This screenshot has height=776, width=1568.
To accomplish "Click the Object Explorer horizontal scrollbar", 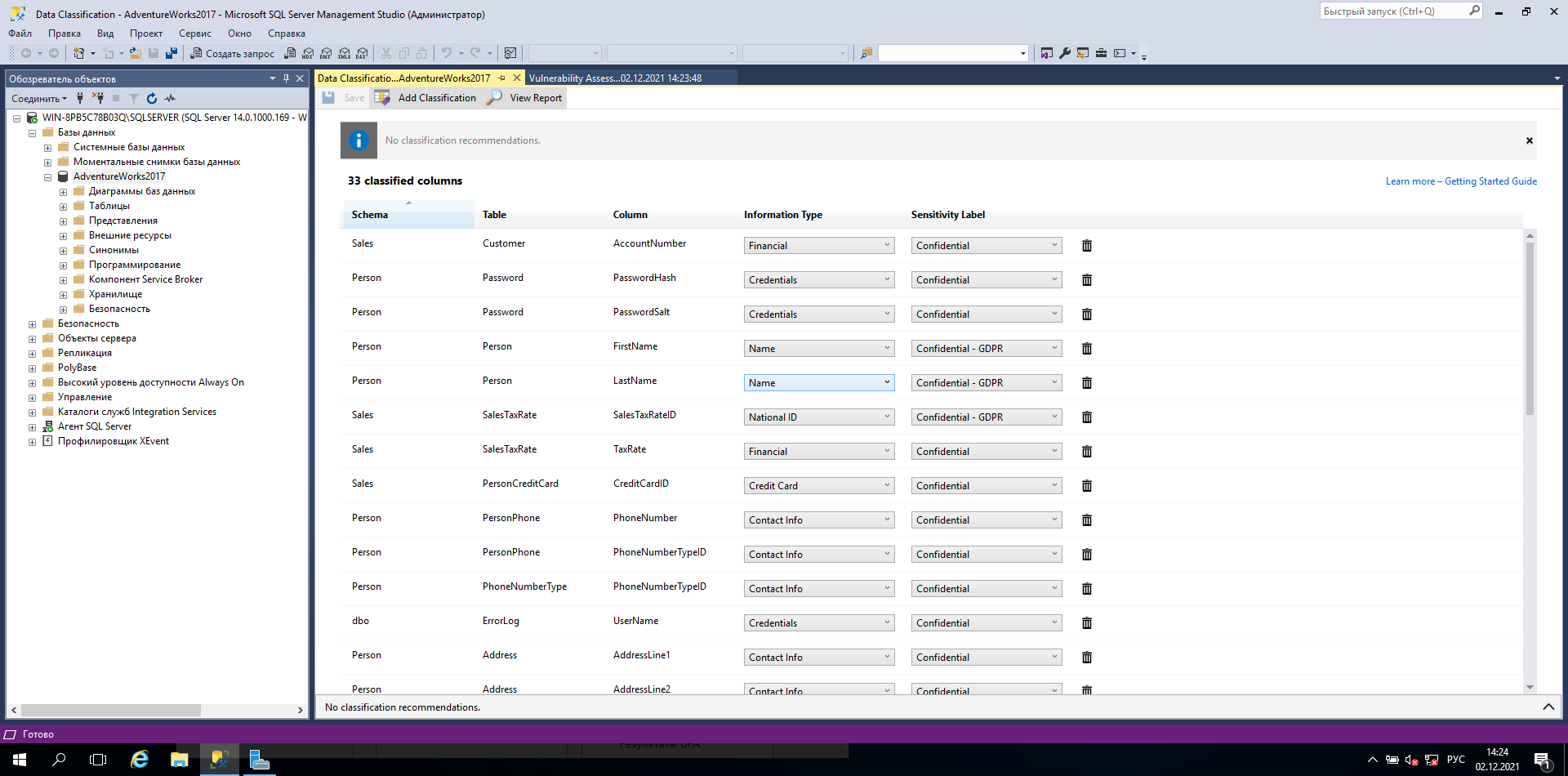I will (111, 711).
